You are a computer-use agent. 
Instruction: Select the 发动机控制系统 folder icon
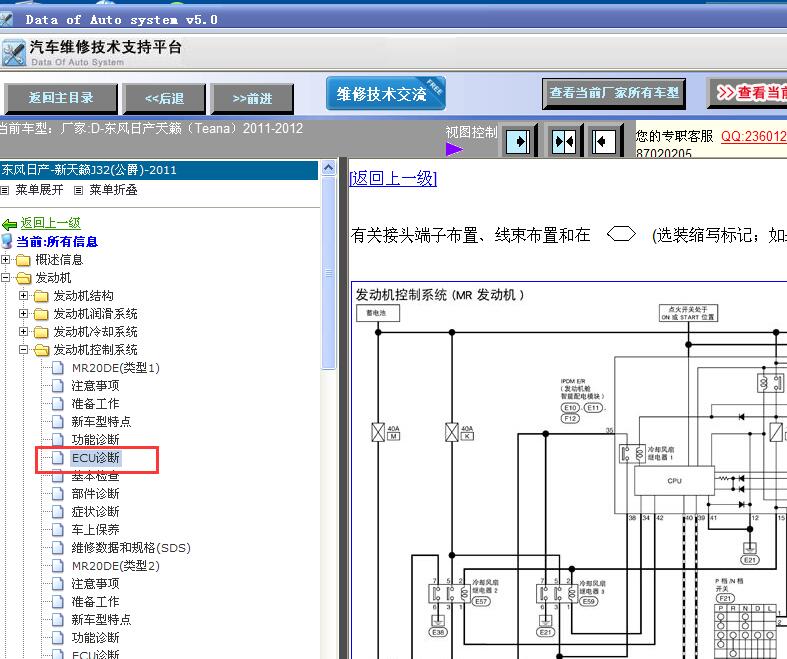click(42, 350)
